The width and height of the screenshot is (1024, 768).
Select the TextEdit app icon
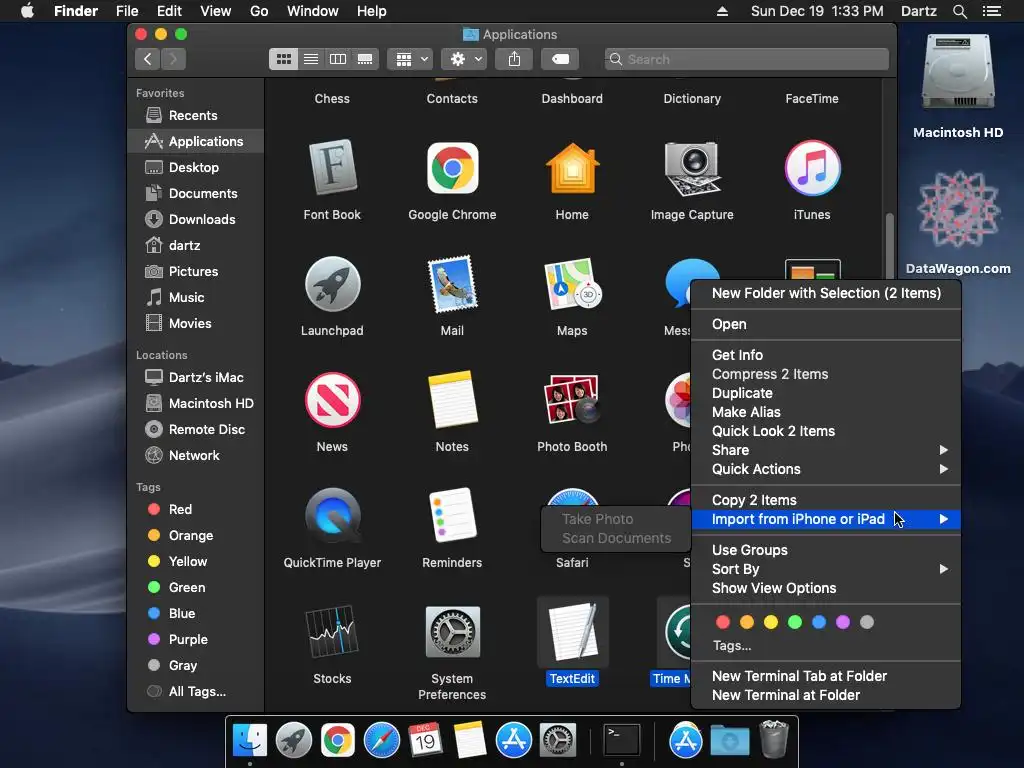coord(572,632)
